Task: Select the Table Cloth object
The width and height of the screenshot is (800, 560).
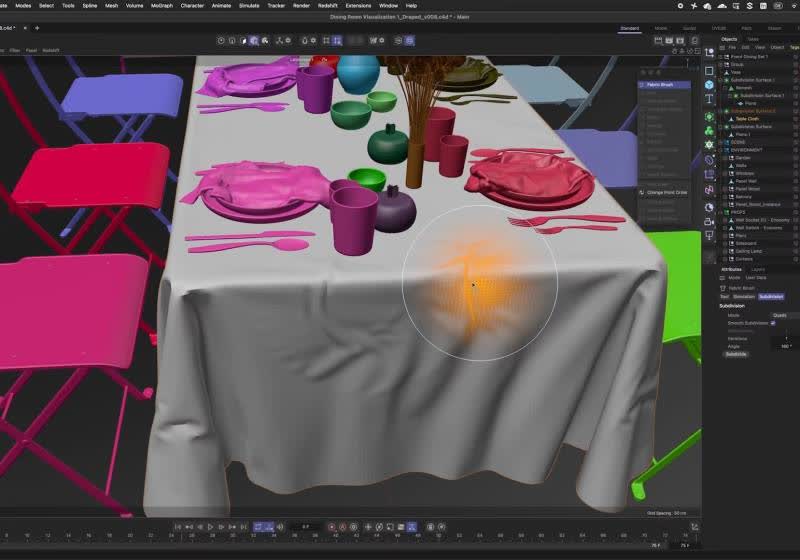Action: point(747,119)
